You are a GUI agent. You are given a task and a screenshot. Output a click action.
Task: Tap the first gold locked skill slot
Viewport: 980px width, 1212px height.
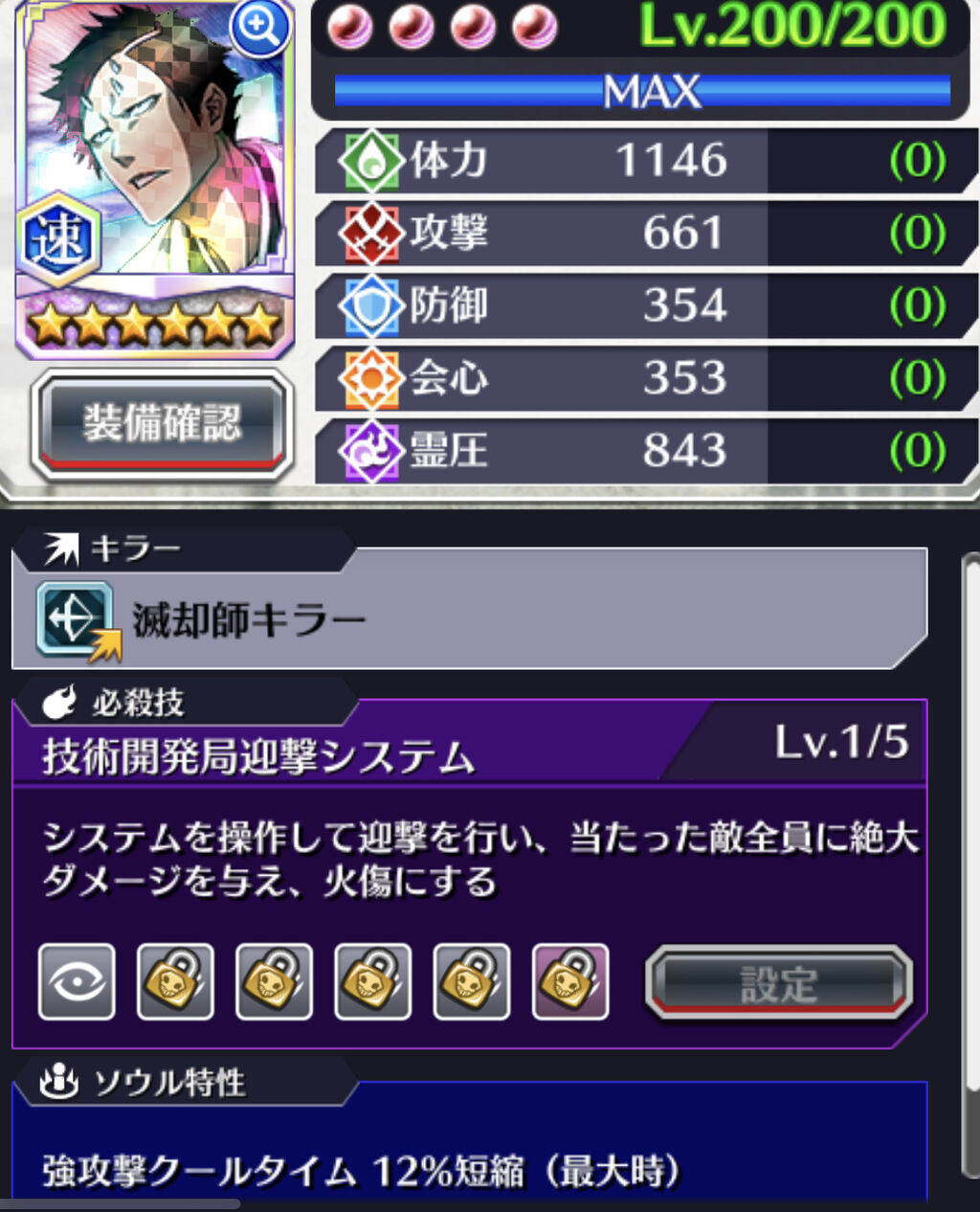click(175, 982)
